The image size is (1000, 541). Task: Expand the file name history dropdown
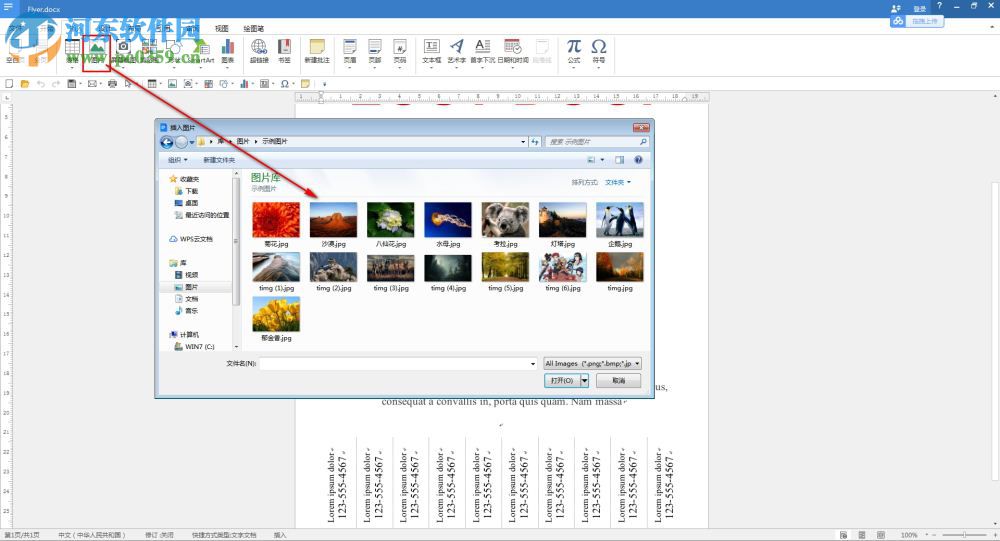click(533, 364)
